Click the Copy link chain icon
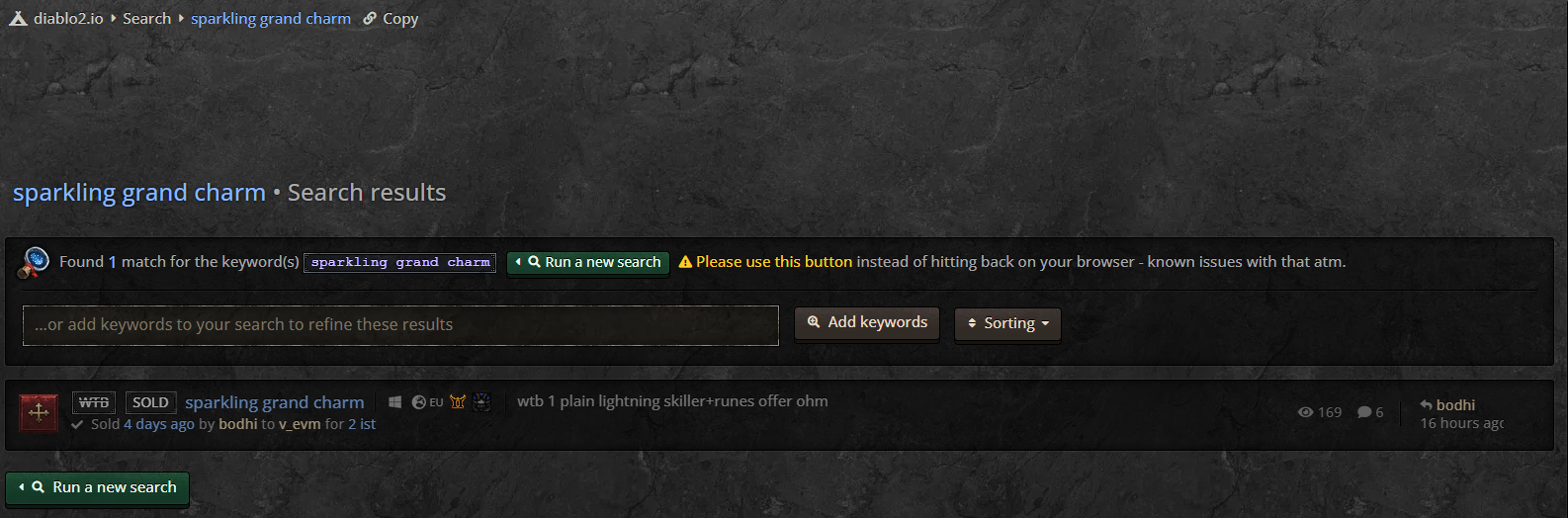The image size is (1568, 518). (x=370, y=18)
